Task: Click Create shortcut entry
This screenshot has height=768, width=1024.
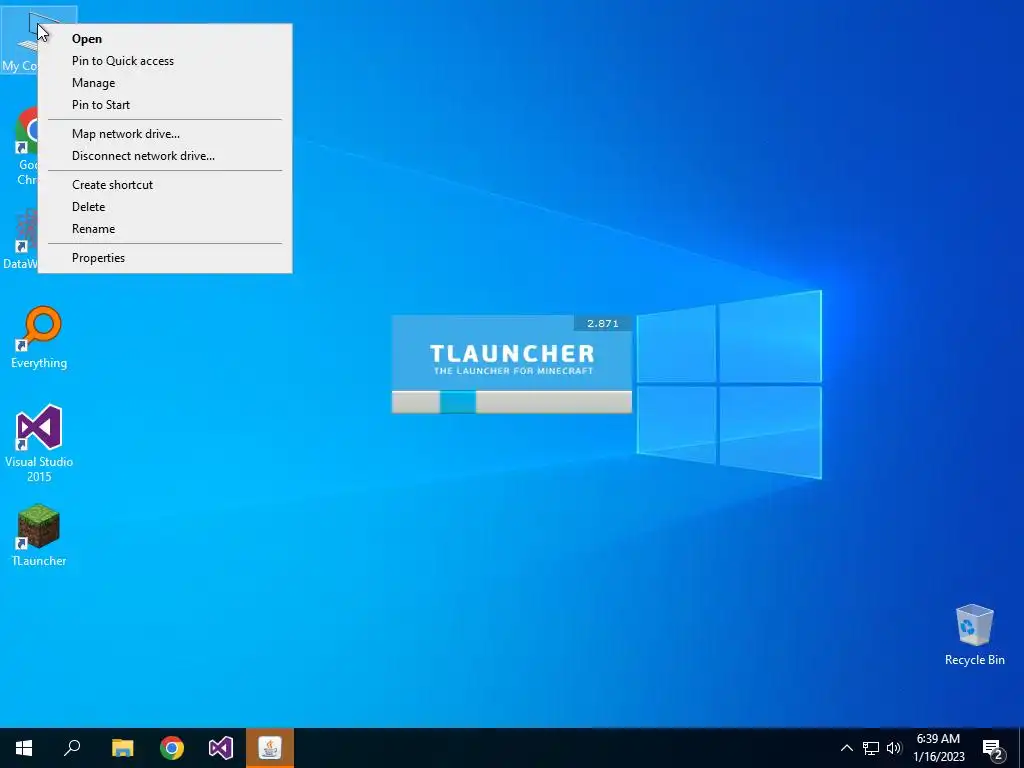Action: coord(165,185)
